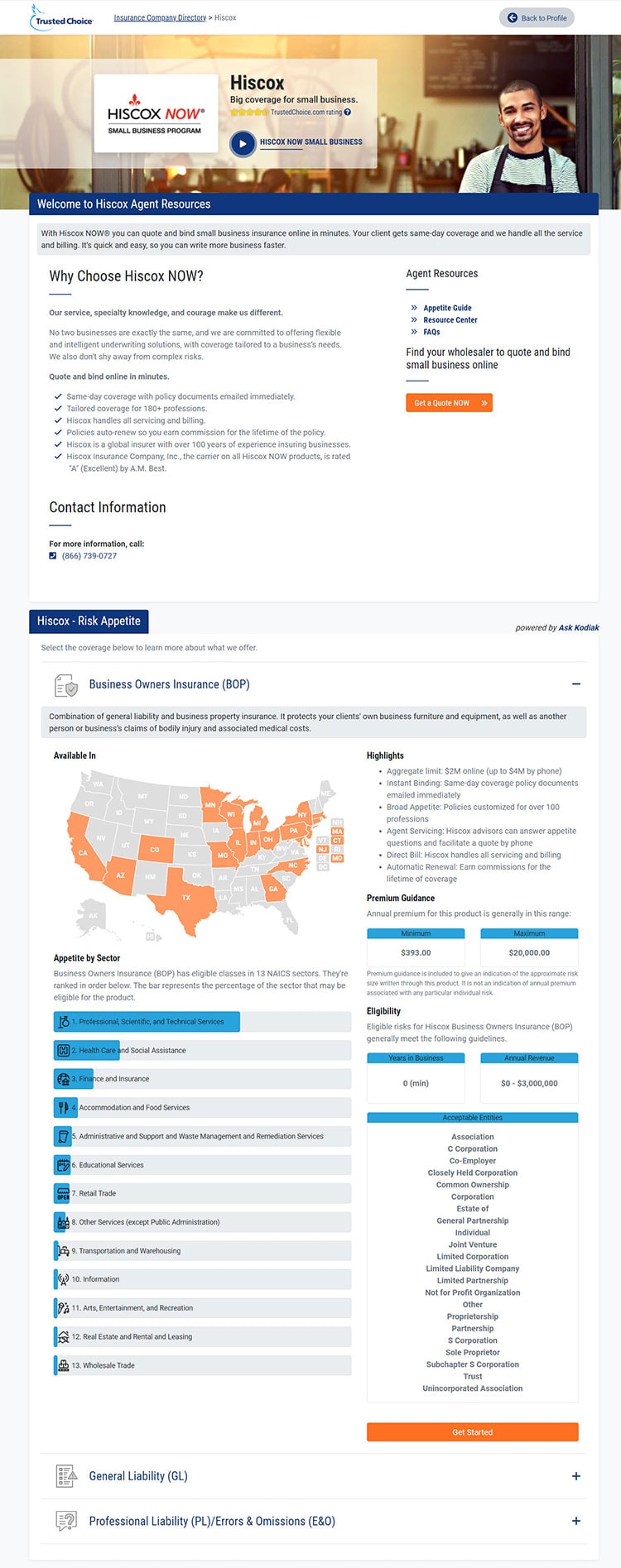Click Colorado on the availability map
Screen dimensions: 621x1568
point(154,850)
